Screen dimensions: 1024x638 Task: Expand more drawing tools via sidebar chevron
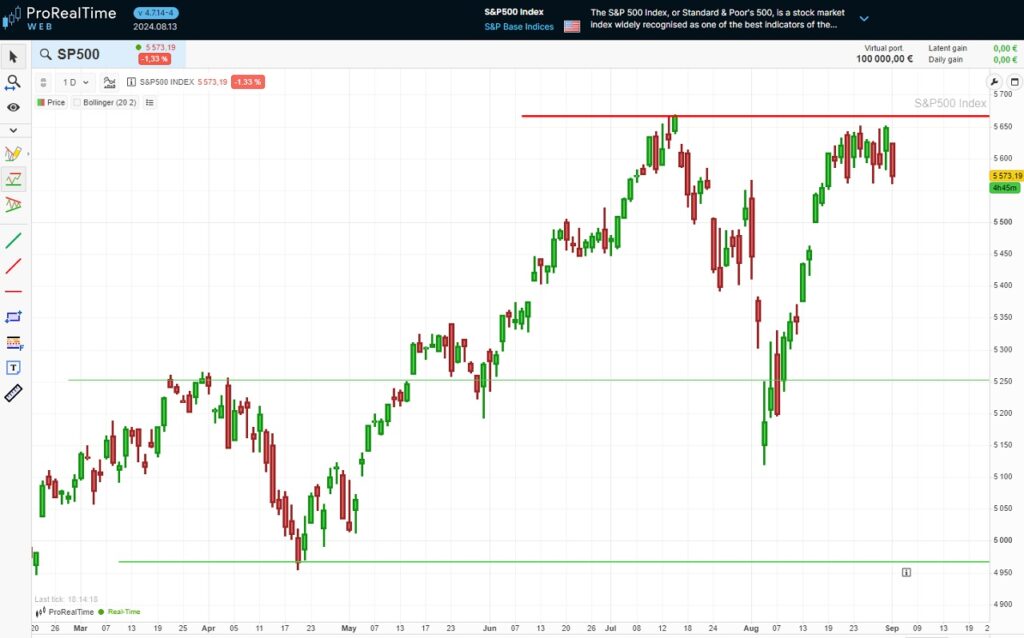(13, 130)
